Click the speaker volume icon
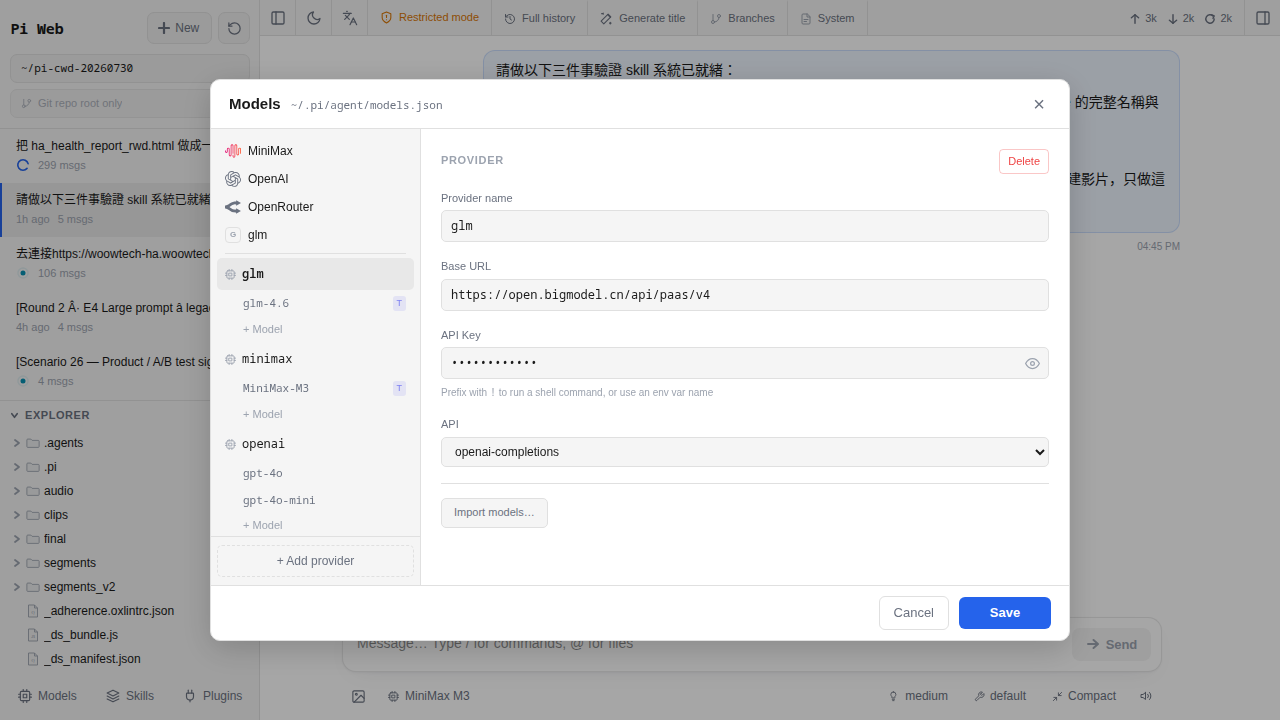Viewport: 1280px width, 720px height. pyautogui.click(x=1146, y=696)
